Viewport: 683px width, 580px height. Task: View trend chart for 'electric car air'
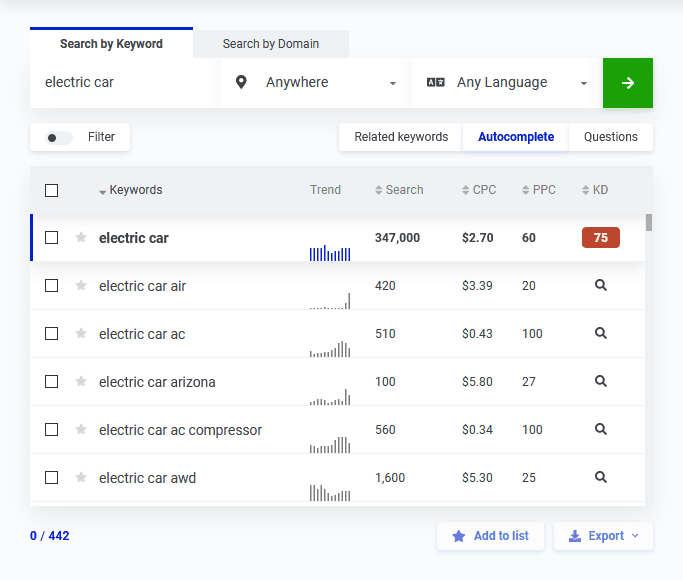tap(330, 301)
